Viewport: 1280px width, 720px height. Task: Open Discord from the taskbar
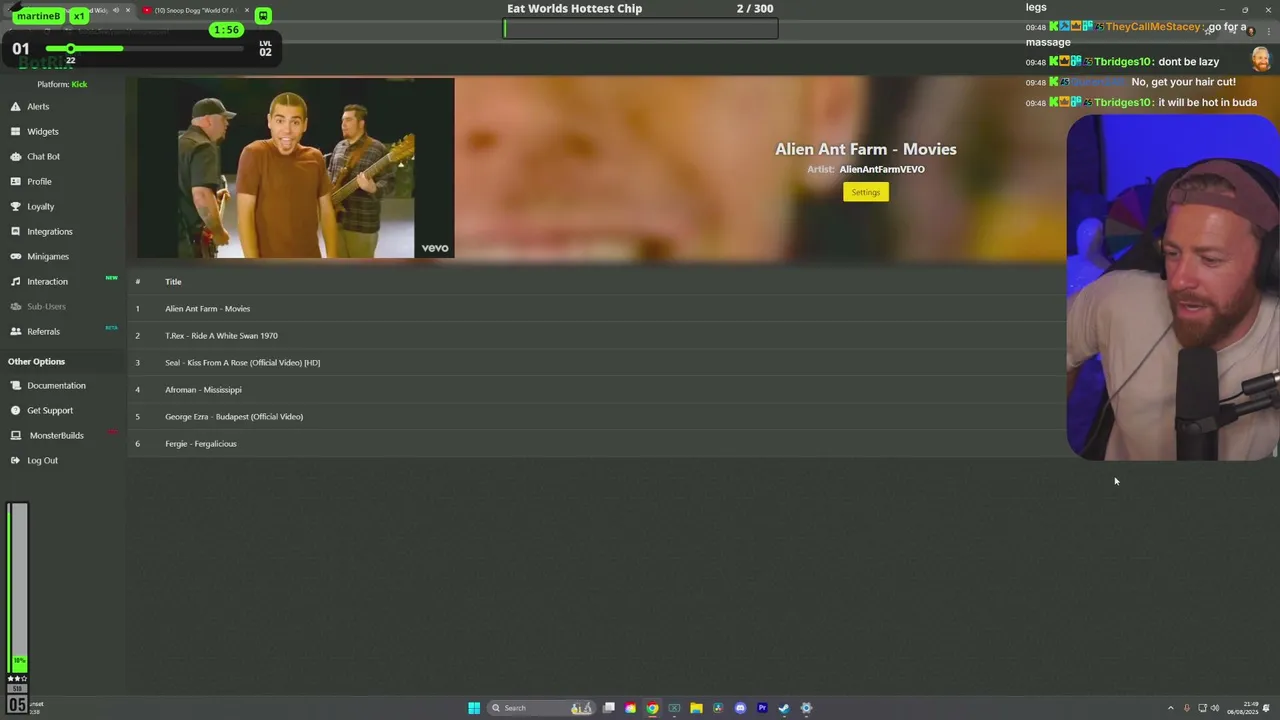click(x=740, y=708)
